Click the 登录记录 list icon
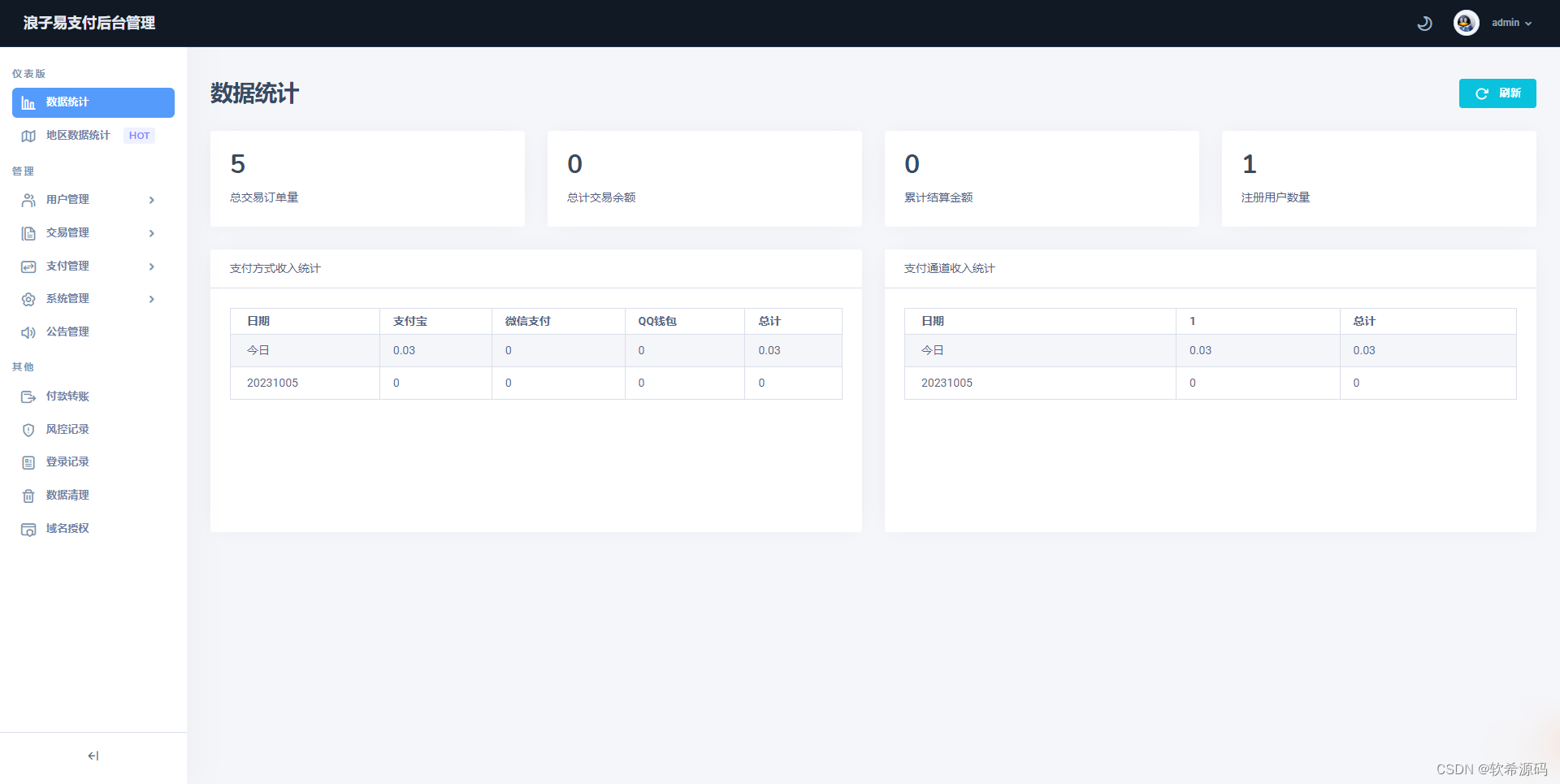Screen dimensions: 1560x784 point(28,462)
